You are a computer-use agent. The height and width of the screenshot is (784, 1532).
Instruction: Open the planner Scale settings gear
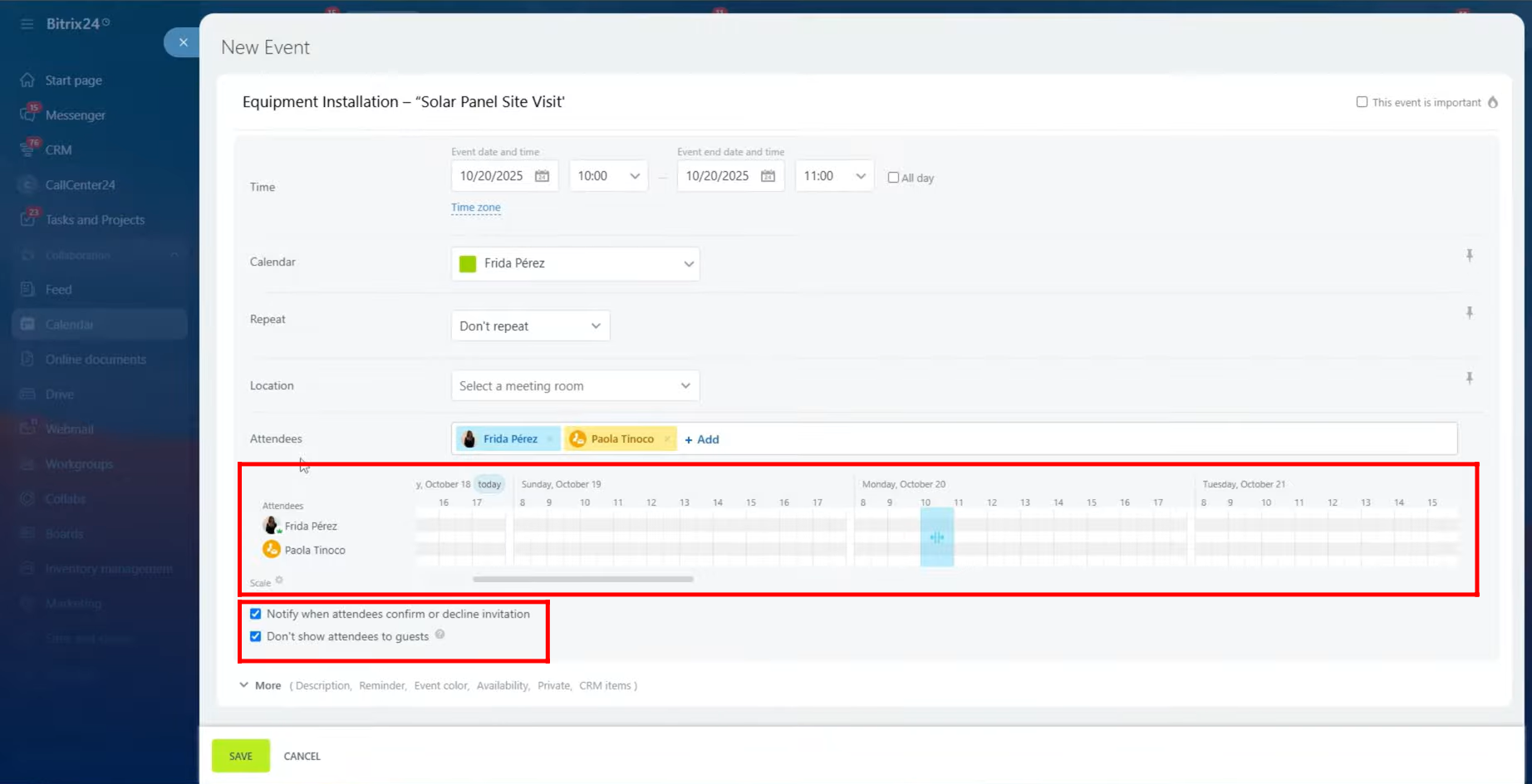click(x=279, y=581)
